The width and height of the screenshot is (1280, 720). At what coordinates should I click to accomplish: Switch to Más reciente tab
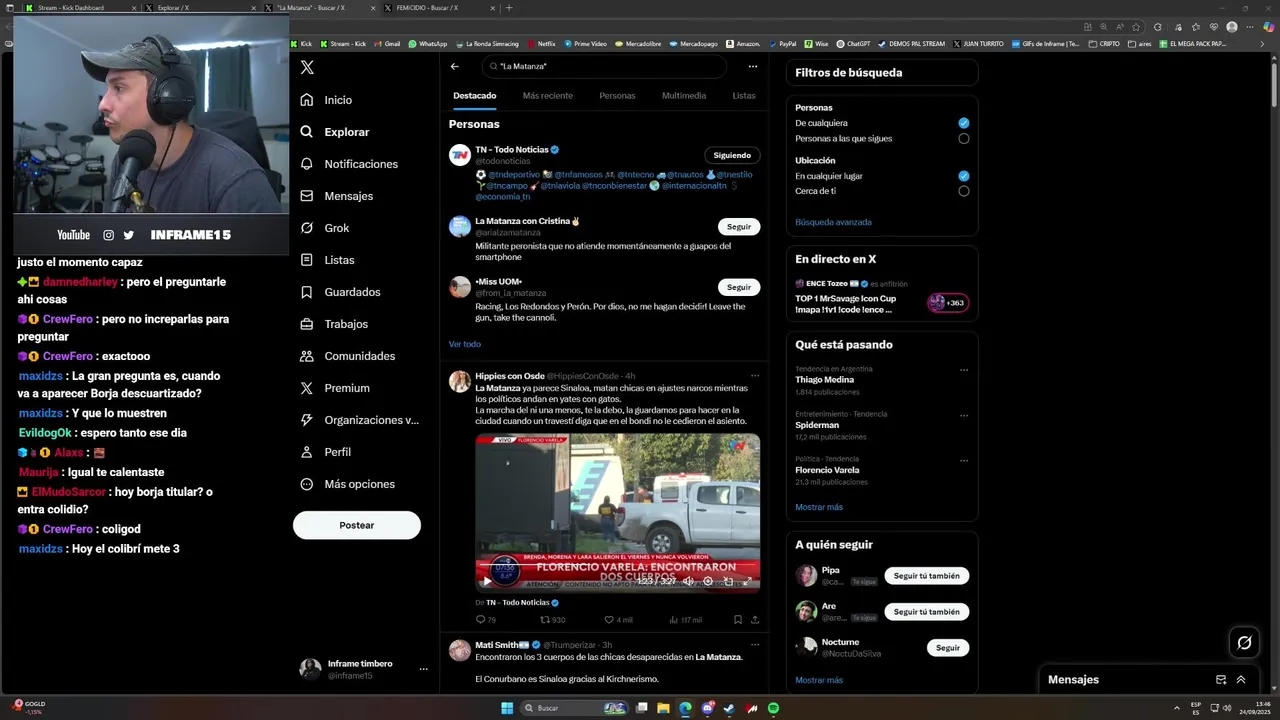[547, 96]
